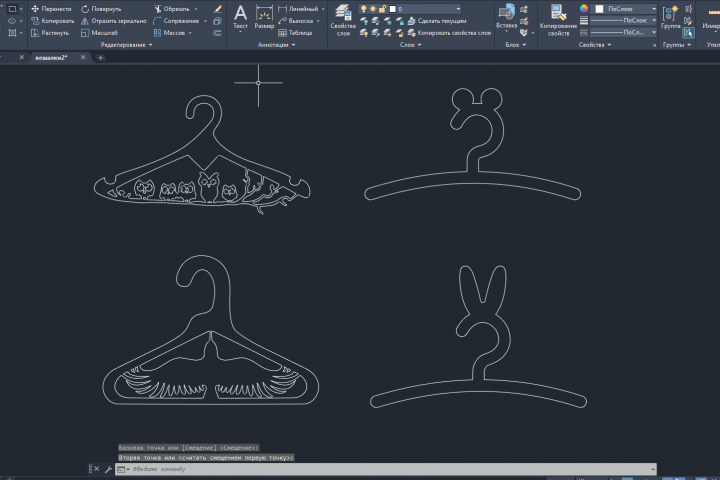
Task: Click Make Current (Сделать текущим) layer
Action: pos(437,21)
